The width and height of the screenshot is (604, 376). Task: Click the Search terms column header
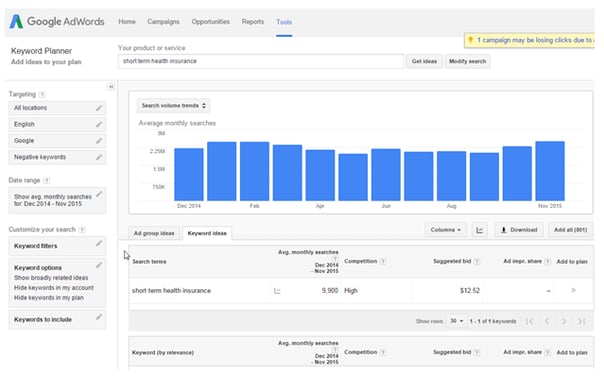[149, 262]
